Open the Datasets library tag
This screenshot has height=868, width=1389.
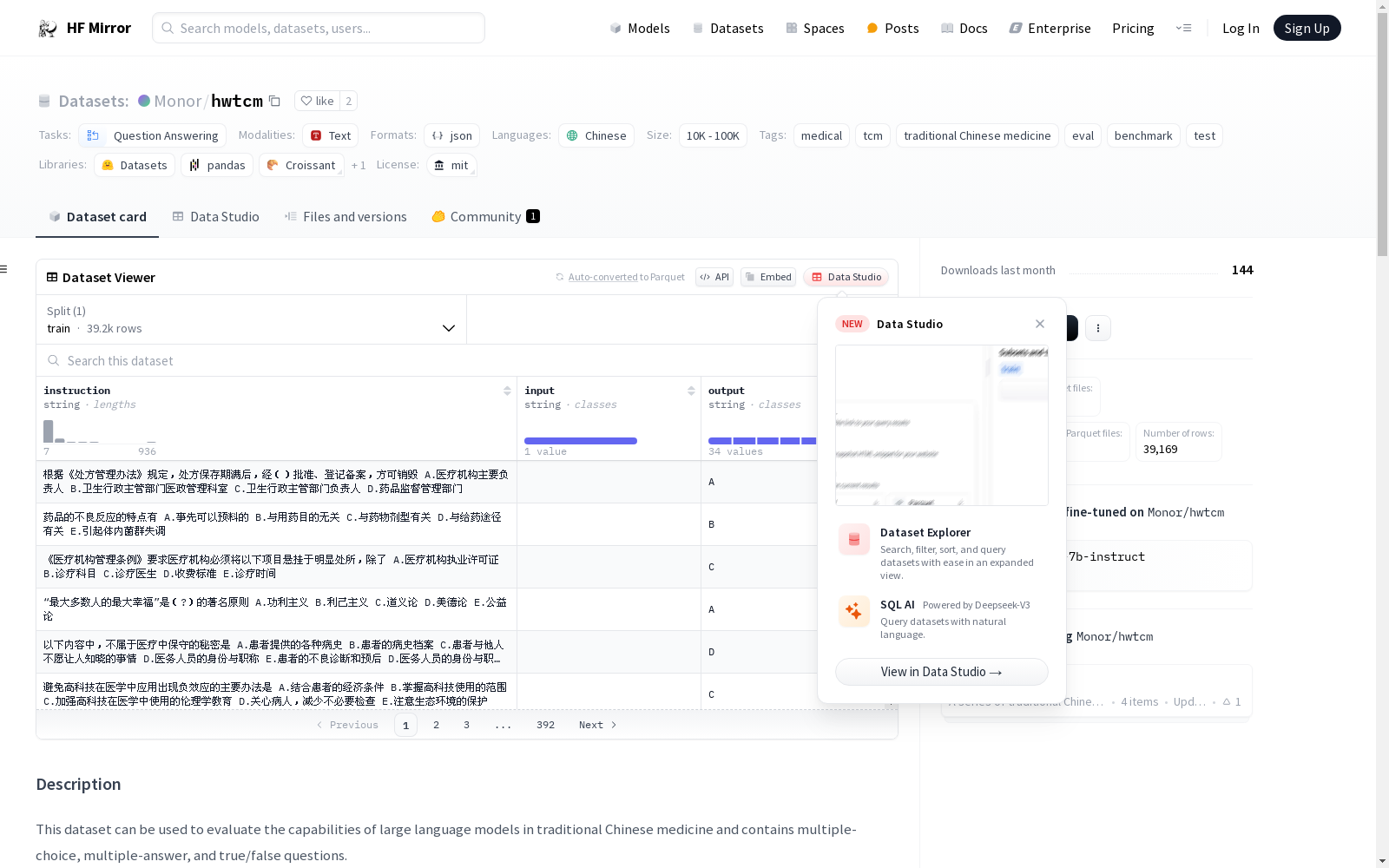[135, 165]
